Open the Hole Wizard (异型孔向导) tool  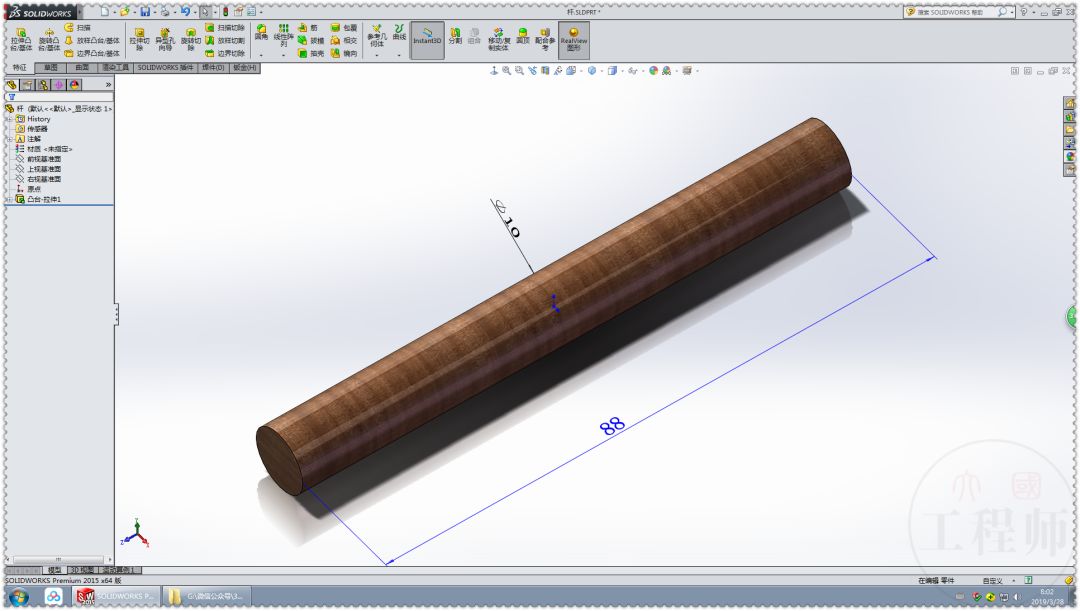pyautogui.click(x=164, y=38)
